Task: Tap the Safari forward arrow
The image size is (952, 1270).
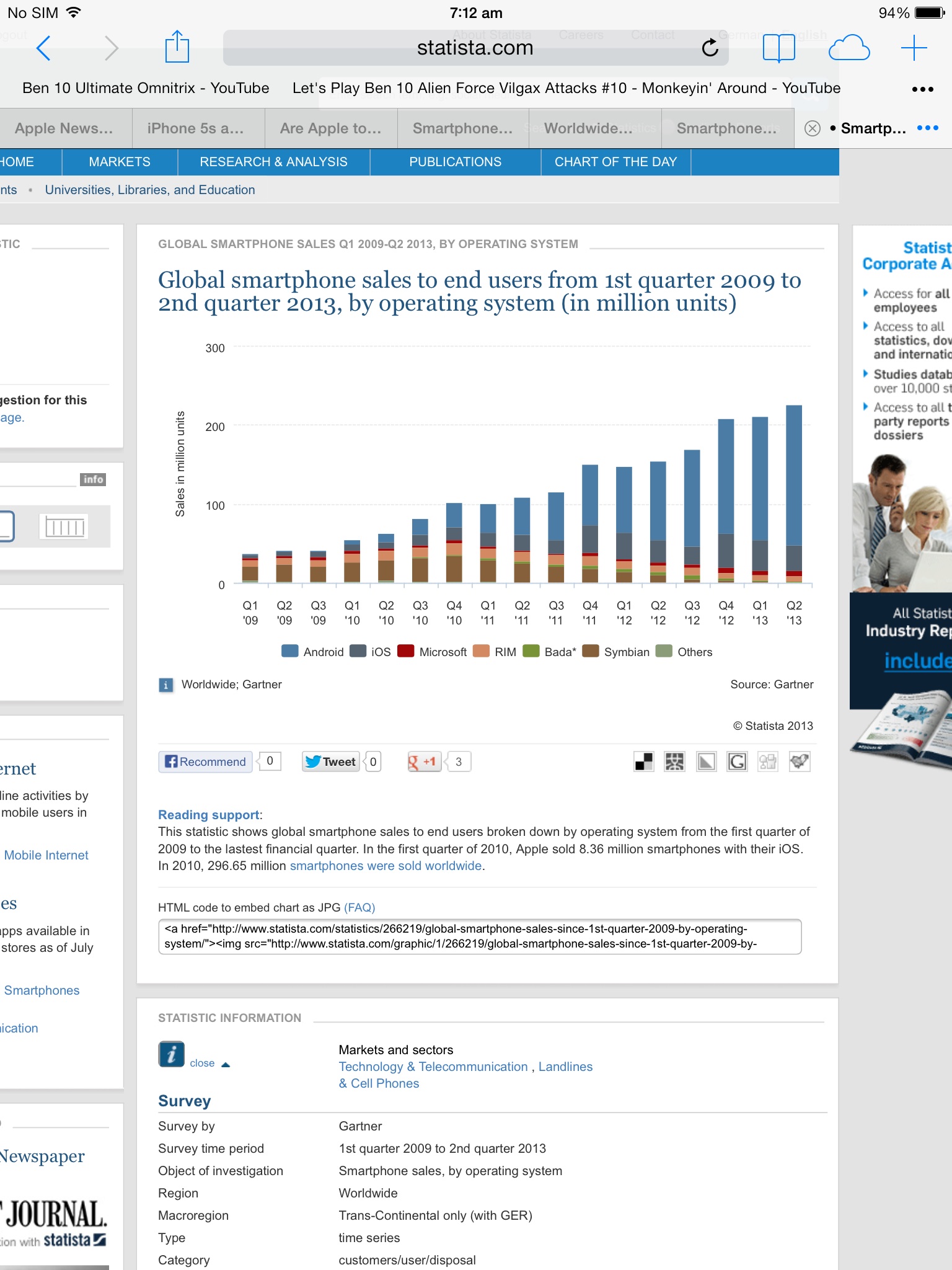Action: coord(112,48)
